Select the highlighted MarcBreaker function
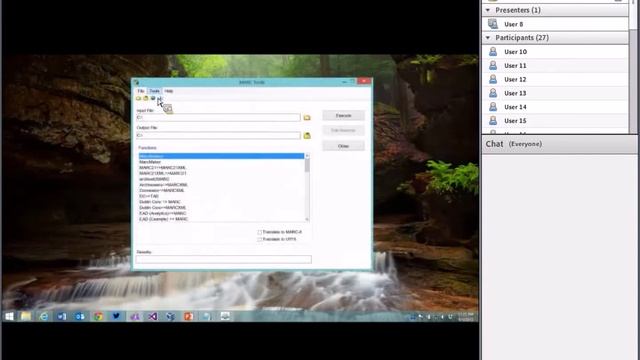The image size is (640, 360). point(221,156)
